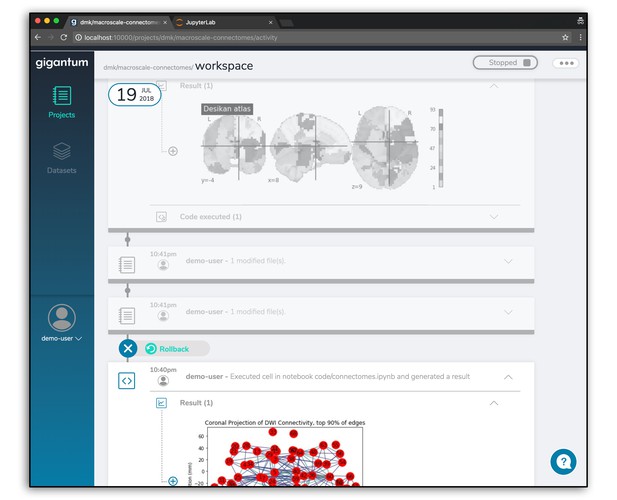The width and height of the screenshot is (617, 500).
Task: Collapse the 10:40pm executed cell activity
Action: click(x=508, y=377)
